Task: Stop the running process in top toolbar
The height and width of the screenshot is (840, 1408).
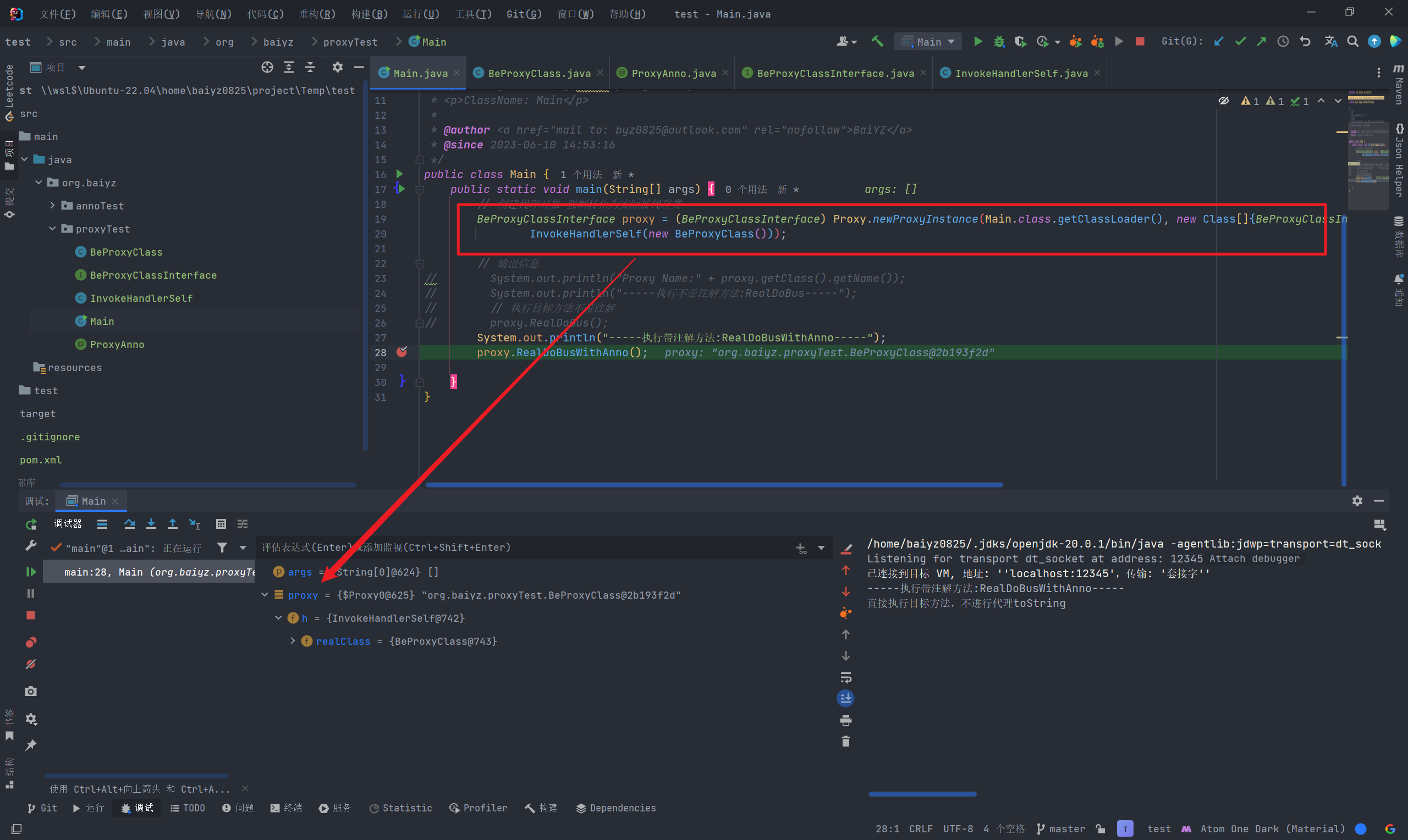Action: tap(1140, 41)
